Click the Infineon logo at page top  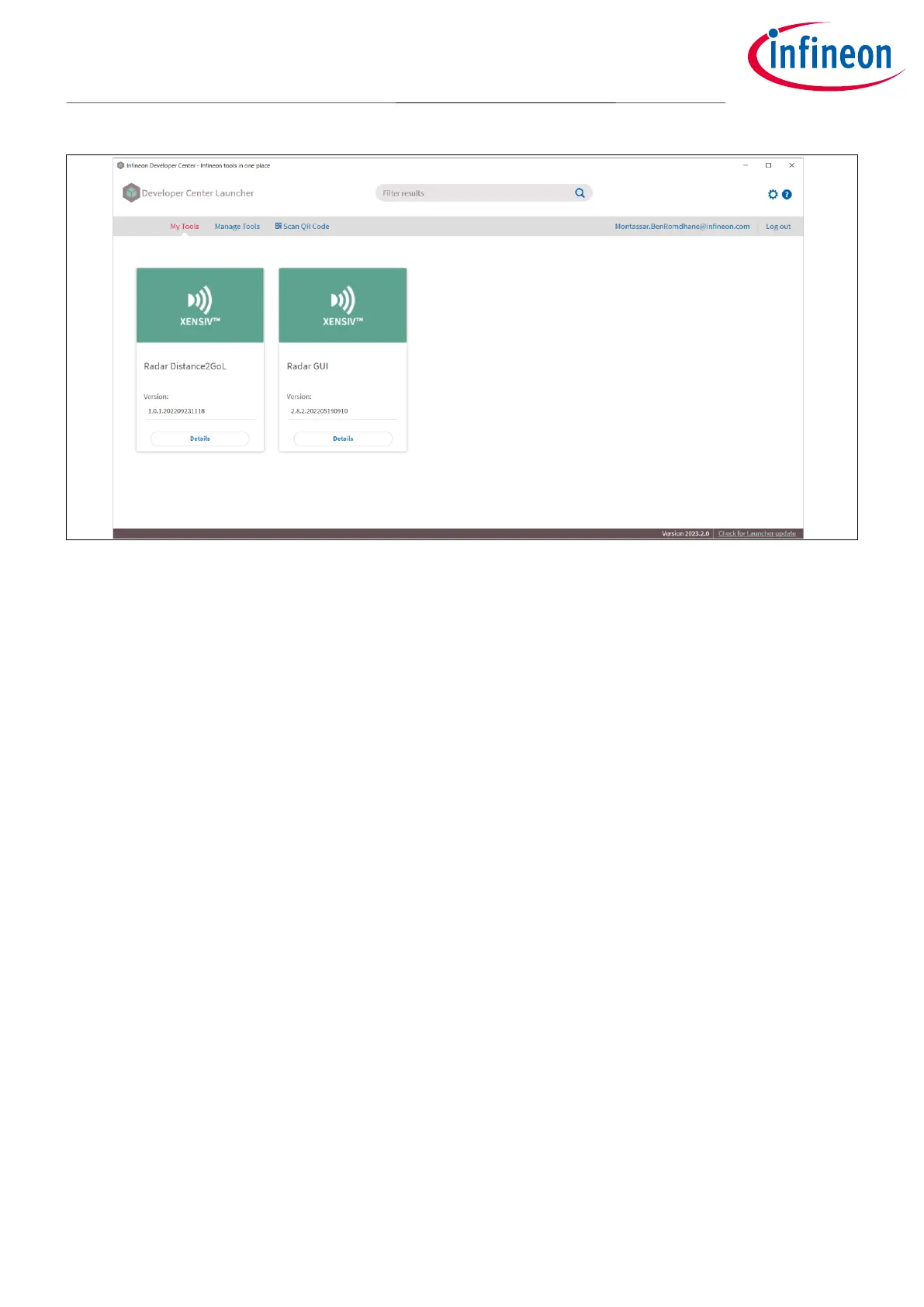click(x=825, y=56)
